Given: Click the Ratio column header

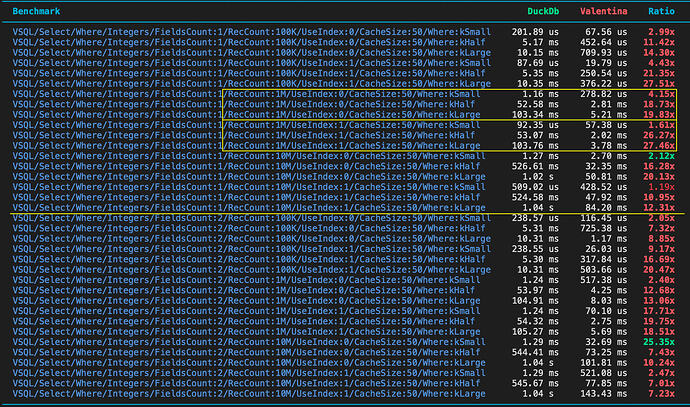Looking at the screenshot, I should (661, 11).
